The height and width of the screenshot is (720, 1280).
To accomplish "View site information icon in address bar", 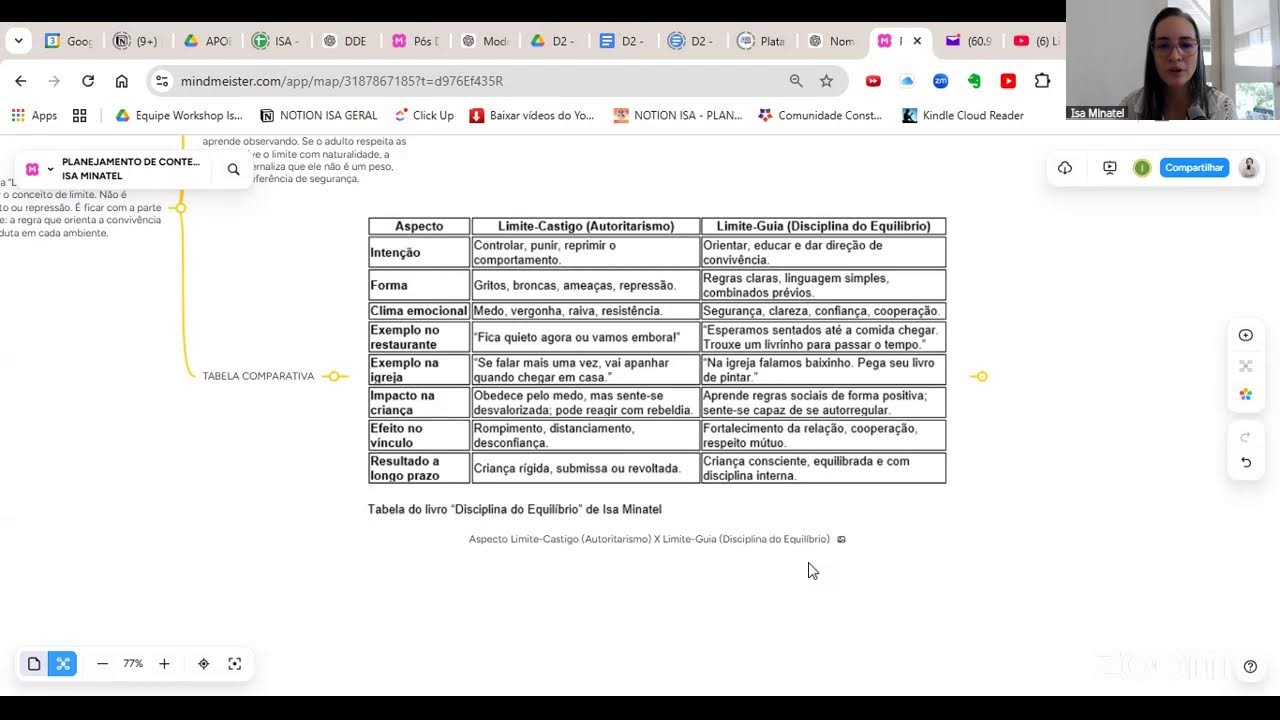I will tap(162, 81).
